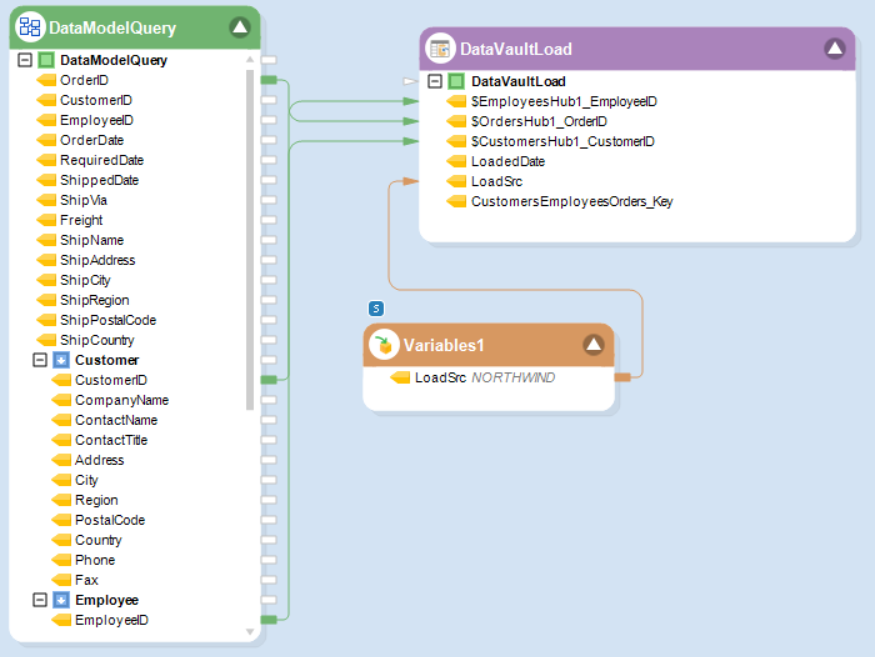Collapse the DataVaultLoad root tree node
The height and width of the screenshot is (657, 875).
tap(435, 81)
